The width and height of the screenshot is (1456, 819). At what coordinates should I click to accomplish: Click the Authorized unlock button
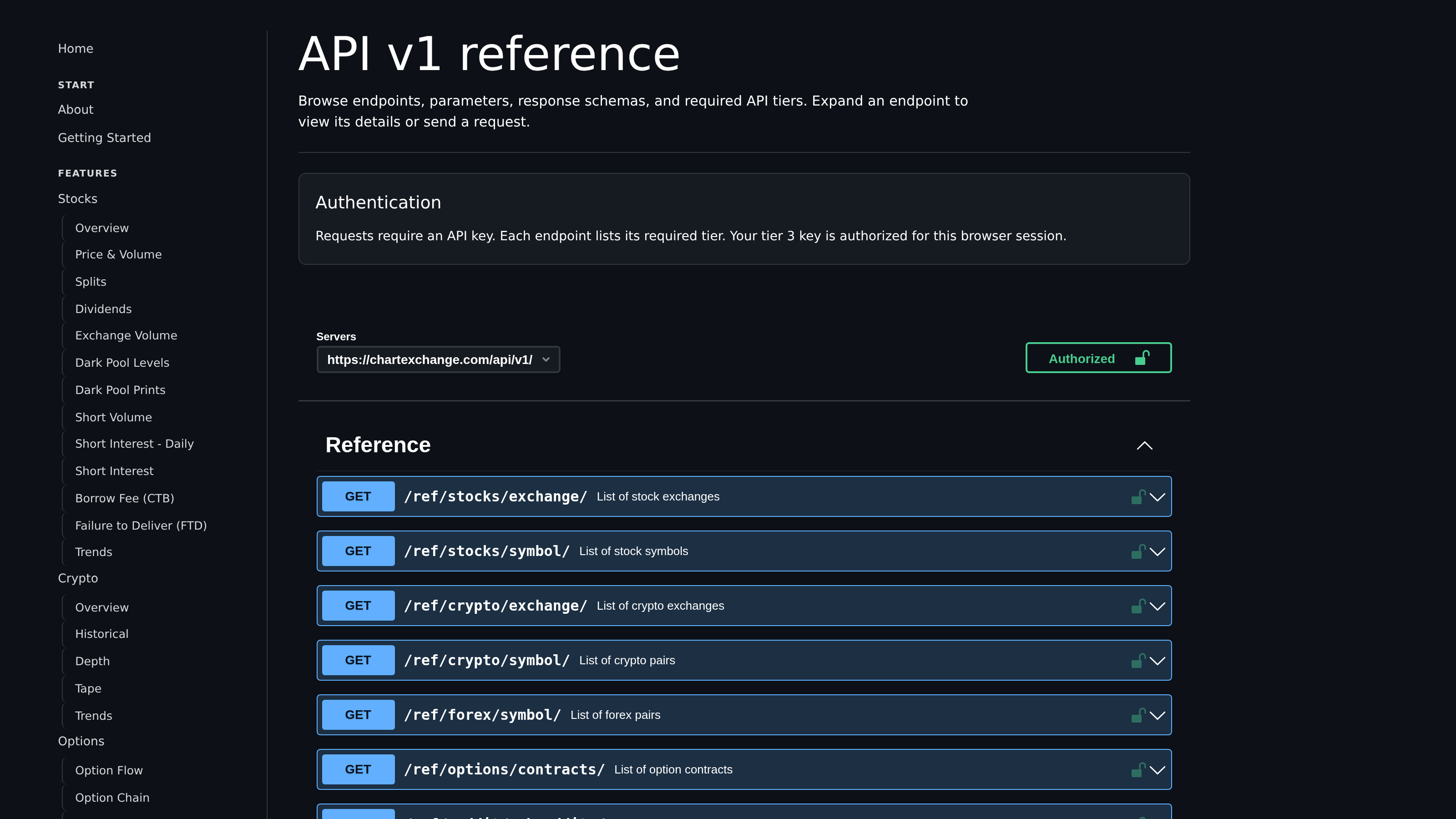pyautogui.click(x=1098, y=358)
